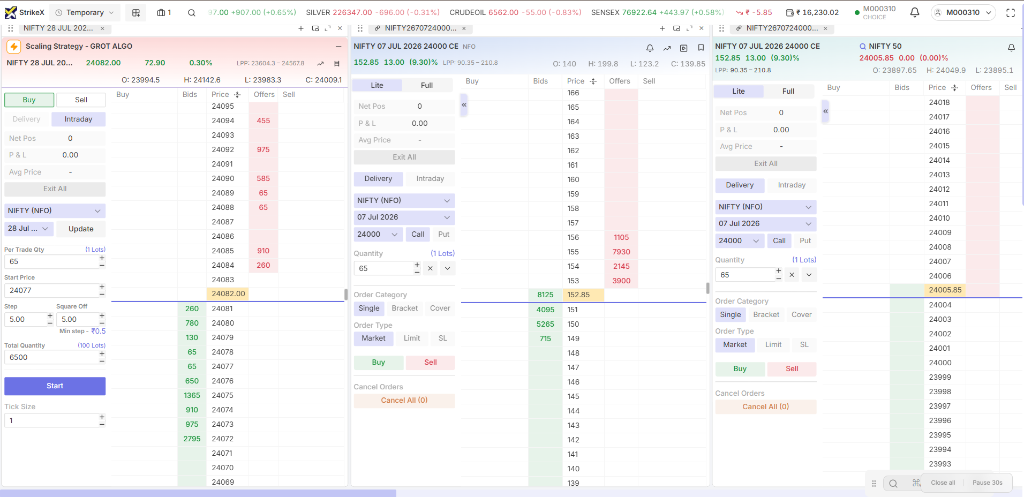Open NIFTY (NFO) dropdown in third panel
Image resolution: width=1024 pixels, height=497 pixels.
coord(765,206)
